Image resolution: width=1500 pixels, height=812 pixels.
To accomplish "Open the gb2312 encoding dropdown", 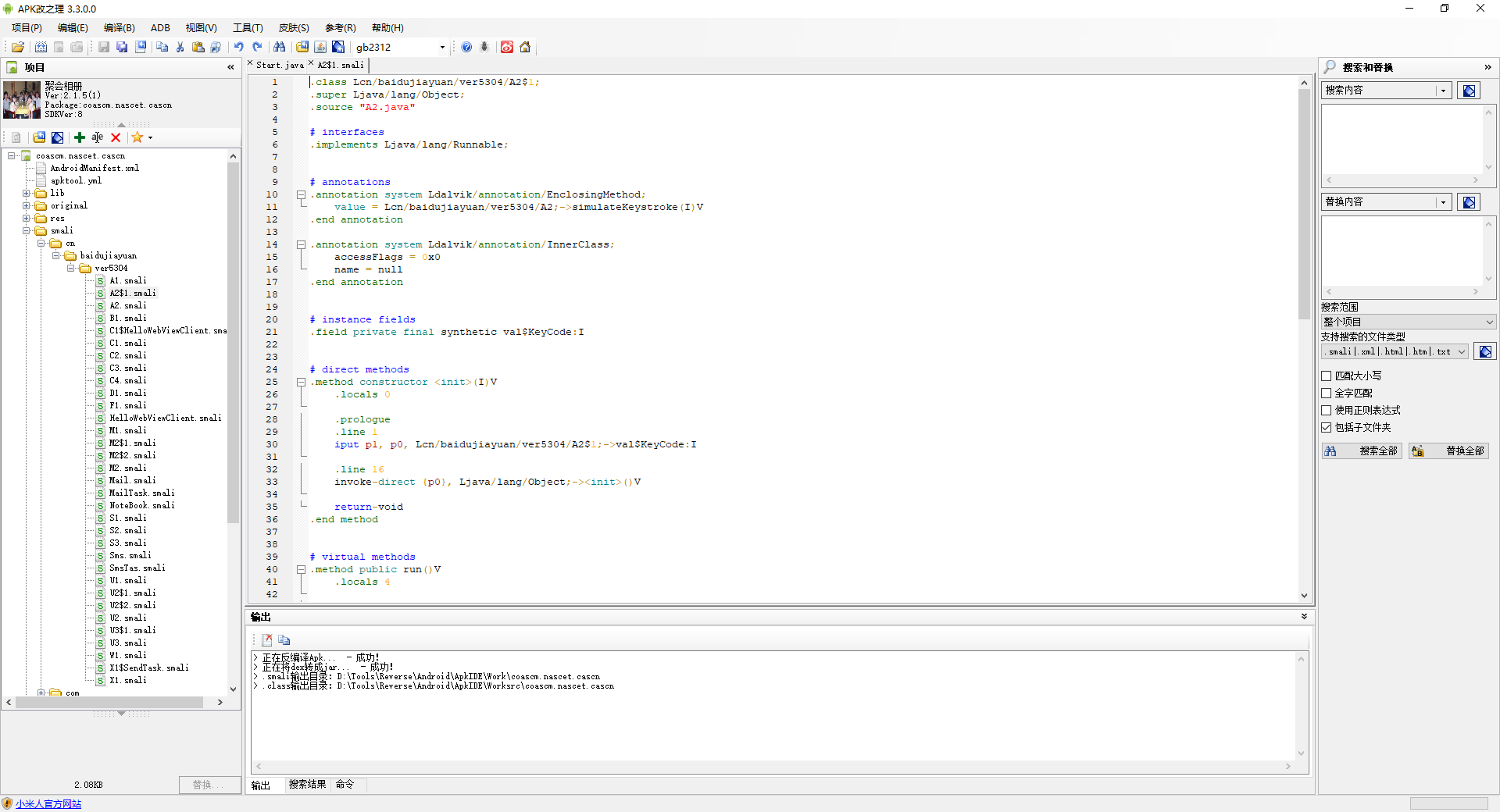I will tap(442, 47).
